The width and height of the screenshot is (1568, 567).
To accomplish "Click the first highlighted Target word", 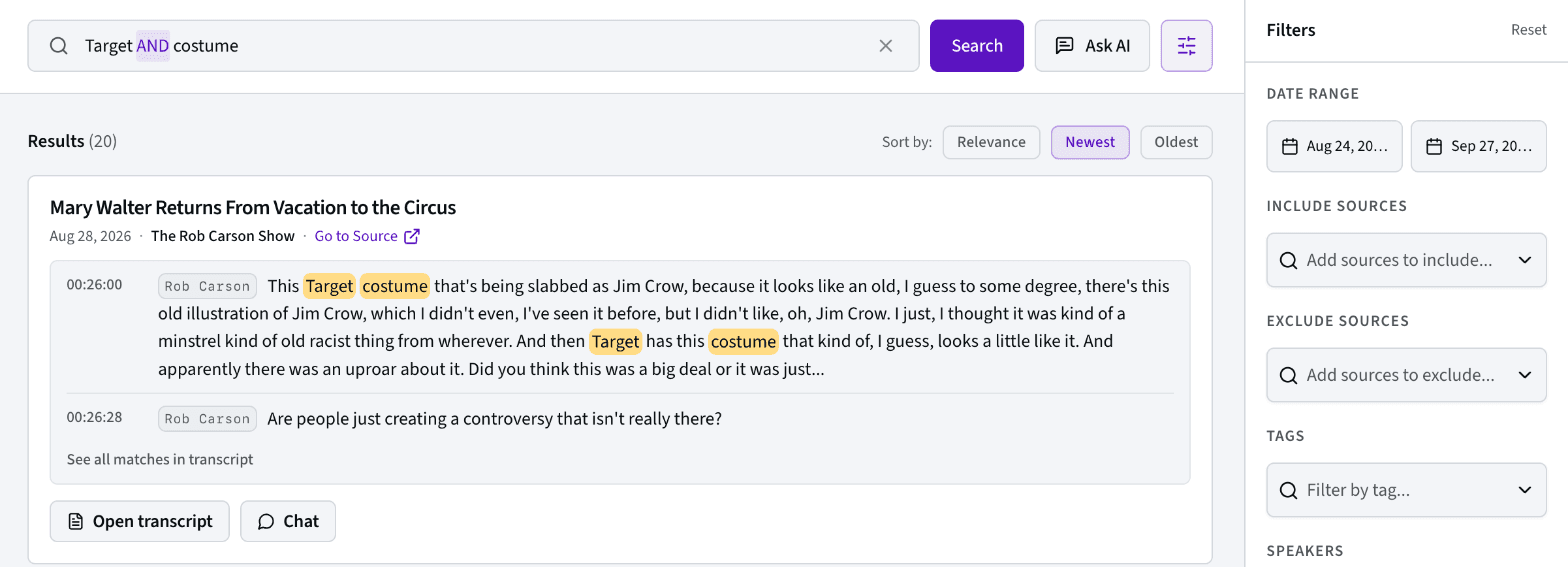I will coord(329,286).
